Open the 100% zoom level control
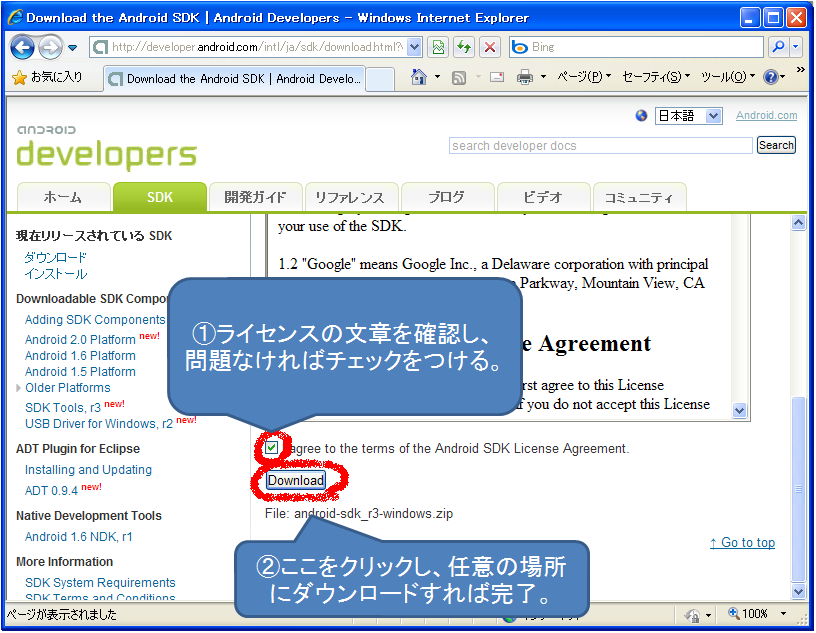This screenshot has width=816, height=633. pyautogui.click(x=748, y=614)
